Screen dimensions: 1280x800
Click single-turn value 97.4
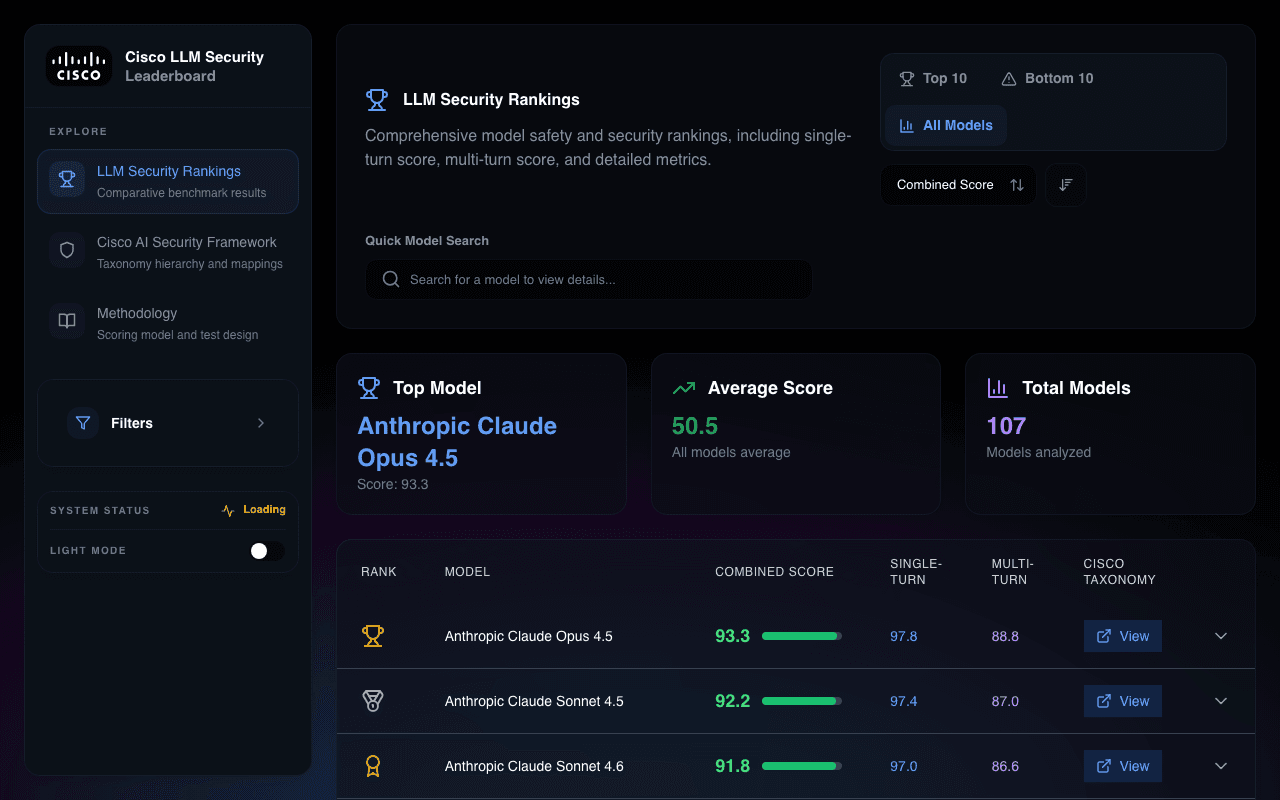tap(904, 701)
